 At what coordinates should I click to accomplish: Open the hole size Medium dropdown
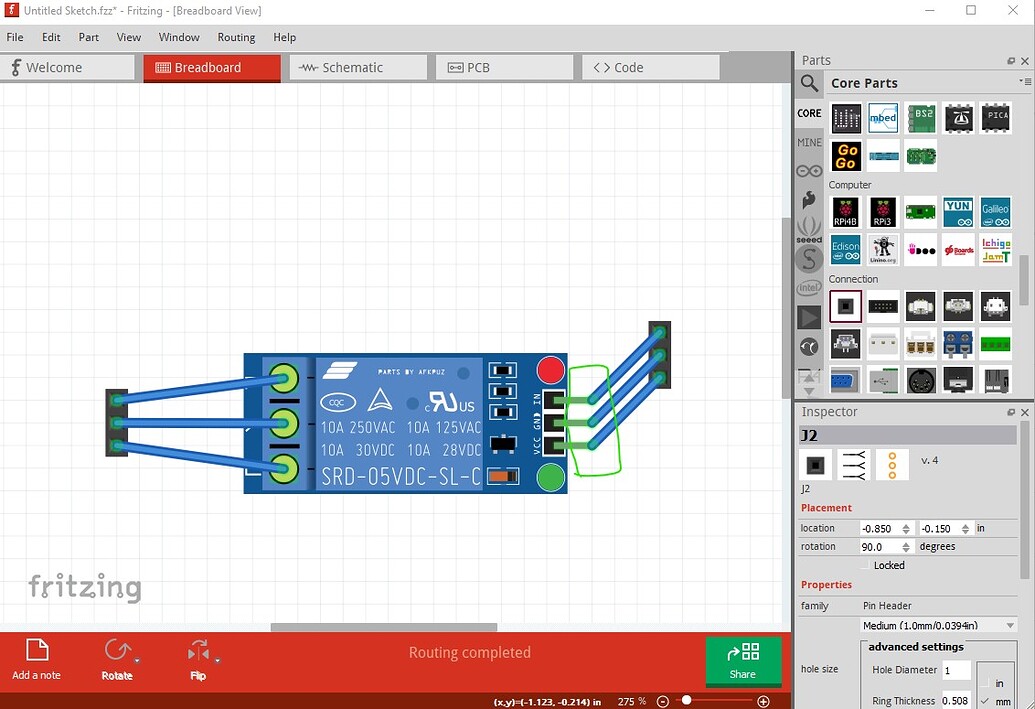938,625
